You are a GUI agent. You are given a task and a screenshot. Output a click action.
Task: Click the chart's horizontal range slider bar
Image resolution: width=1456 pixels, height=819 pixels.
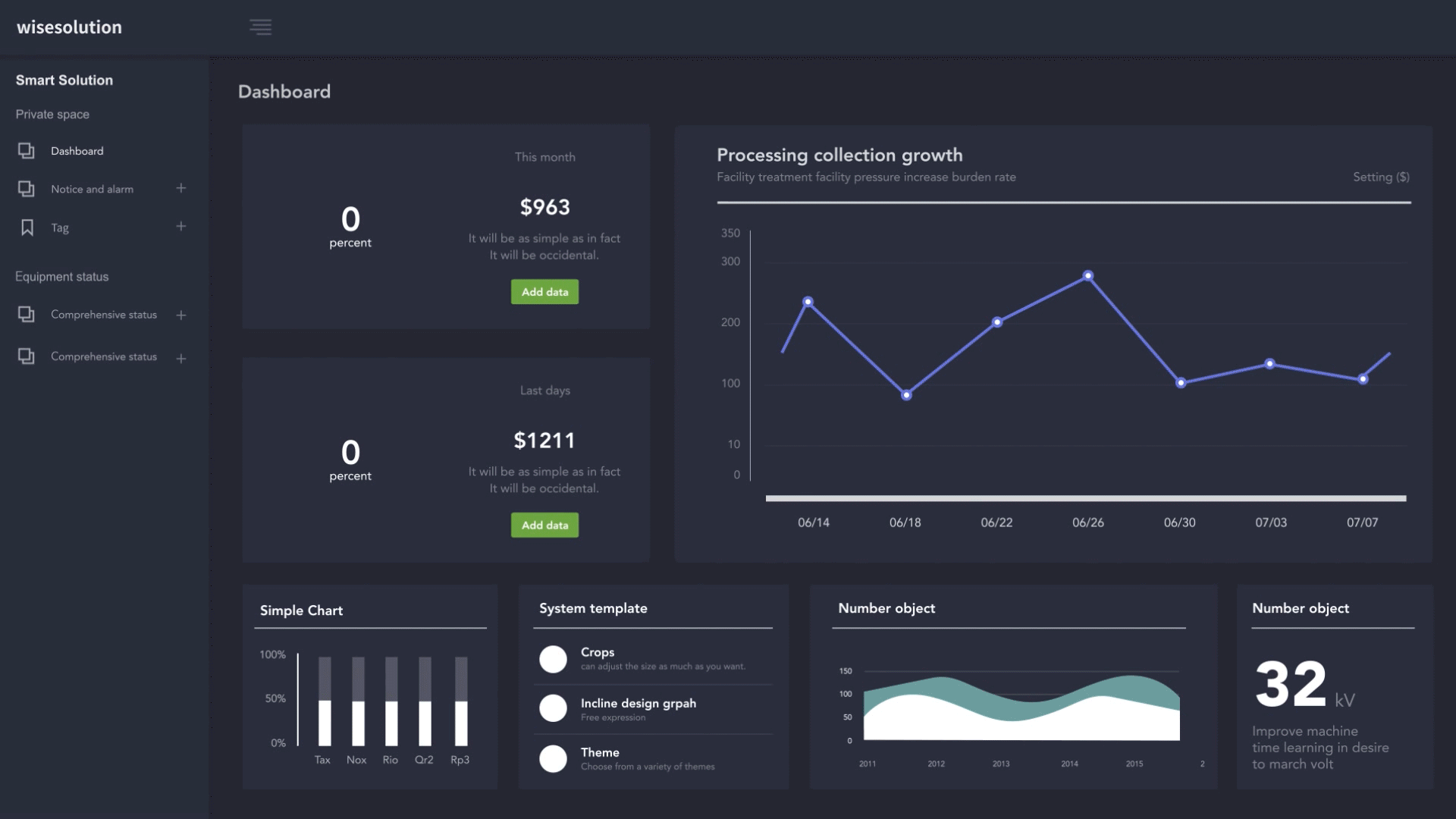pos(1085,498)
